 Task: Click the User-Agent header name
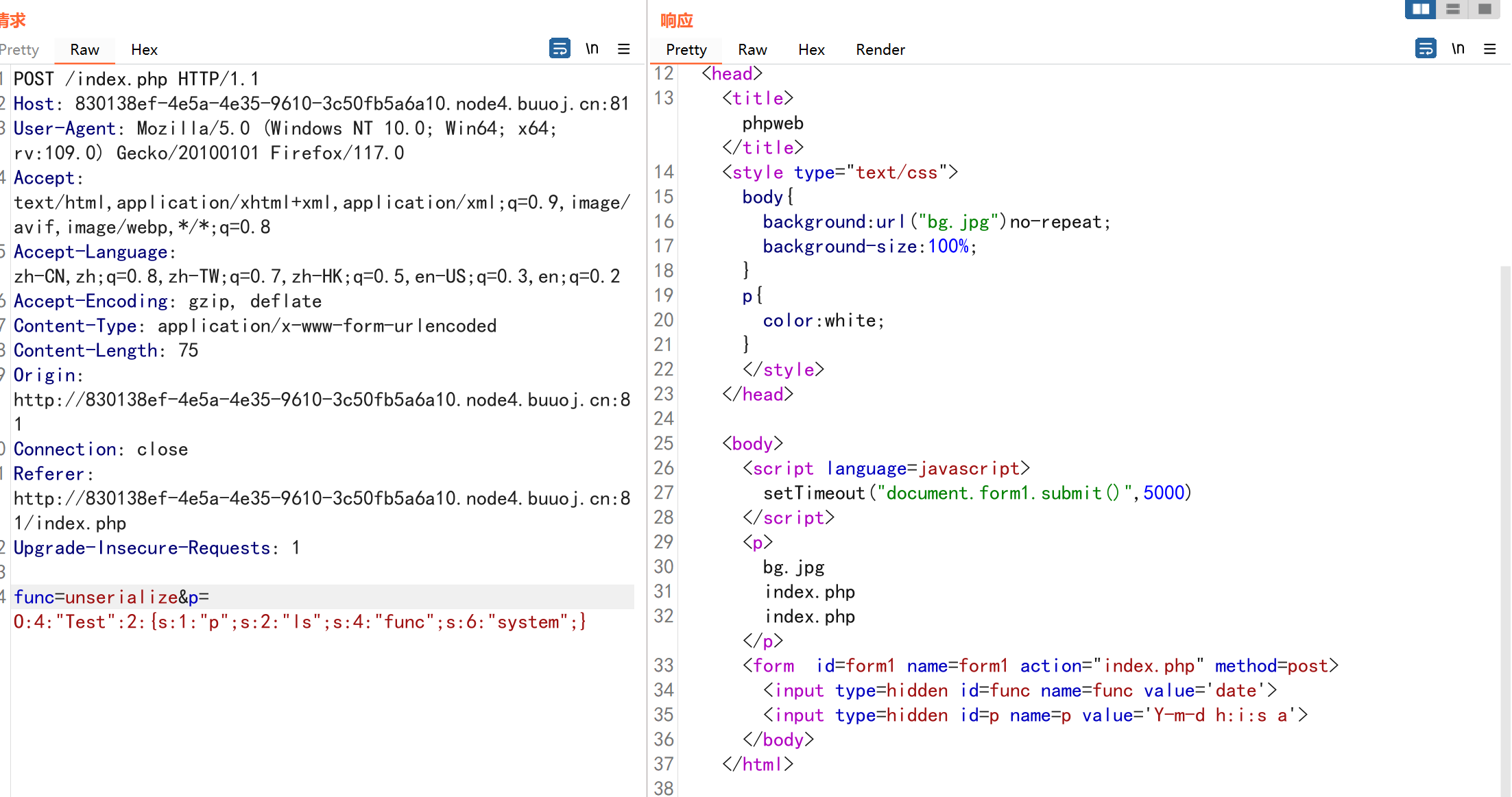(x=65, y=128)
